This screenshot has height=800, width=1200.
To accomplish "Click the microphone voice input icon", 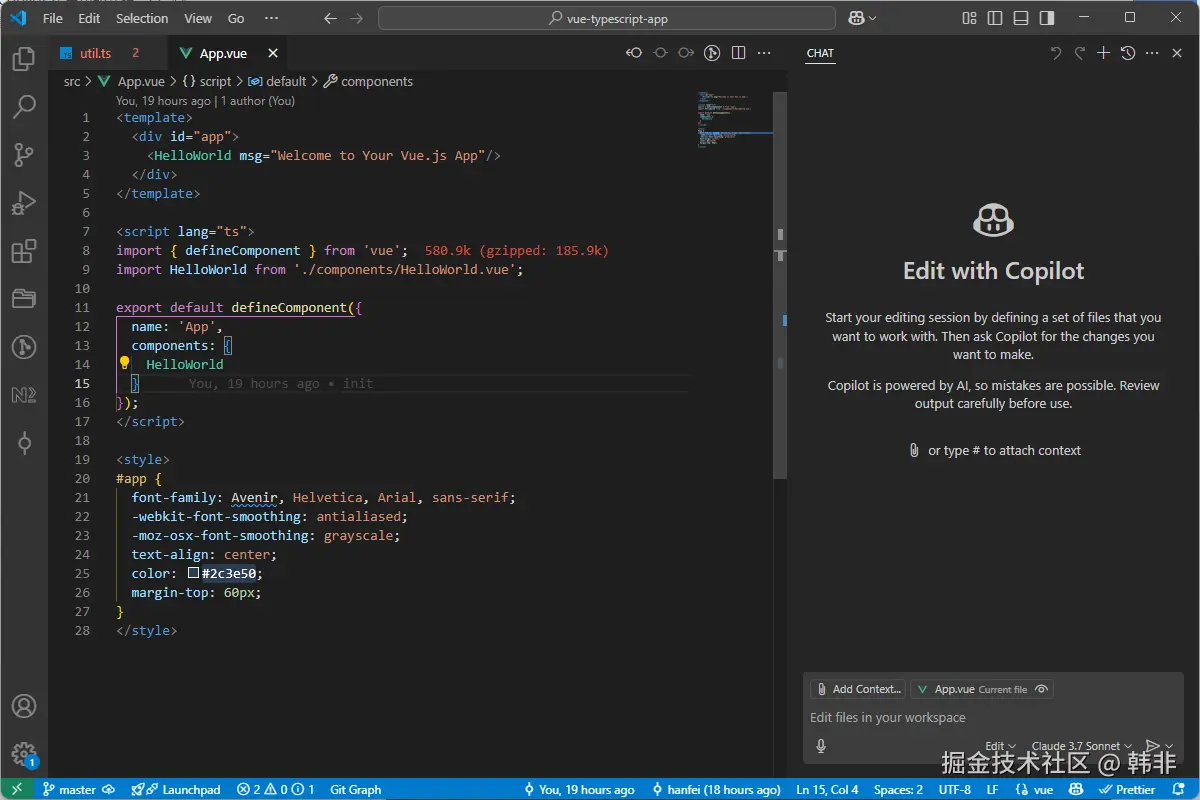I will [821, 746].
